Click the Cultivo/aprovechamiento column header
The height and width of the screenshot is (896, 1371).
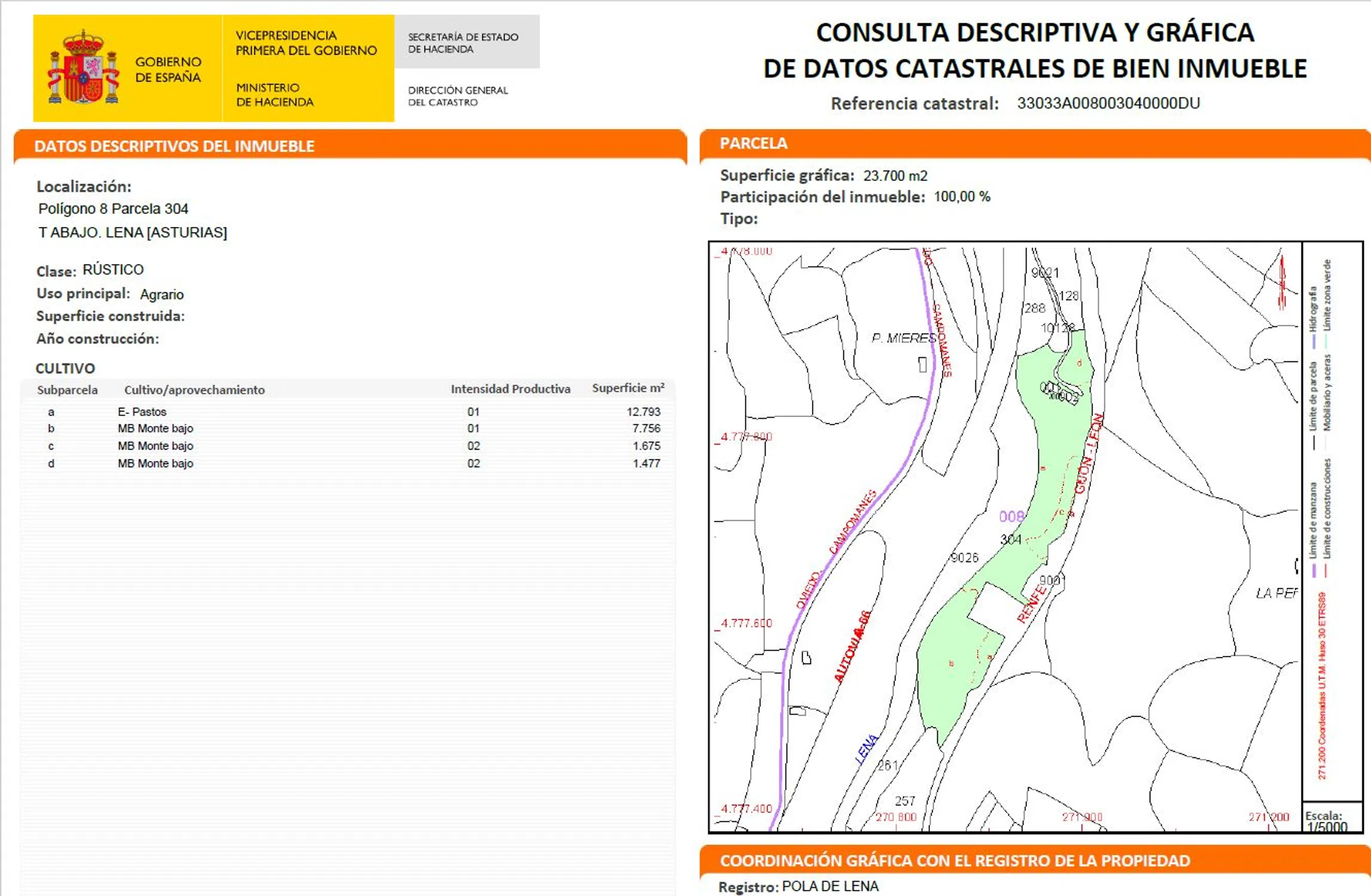click(194, 390)
